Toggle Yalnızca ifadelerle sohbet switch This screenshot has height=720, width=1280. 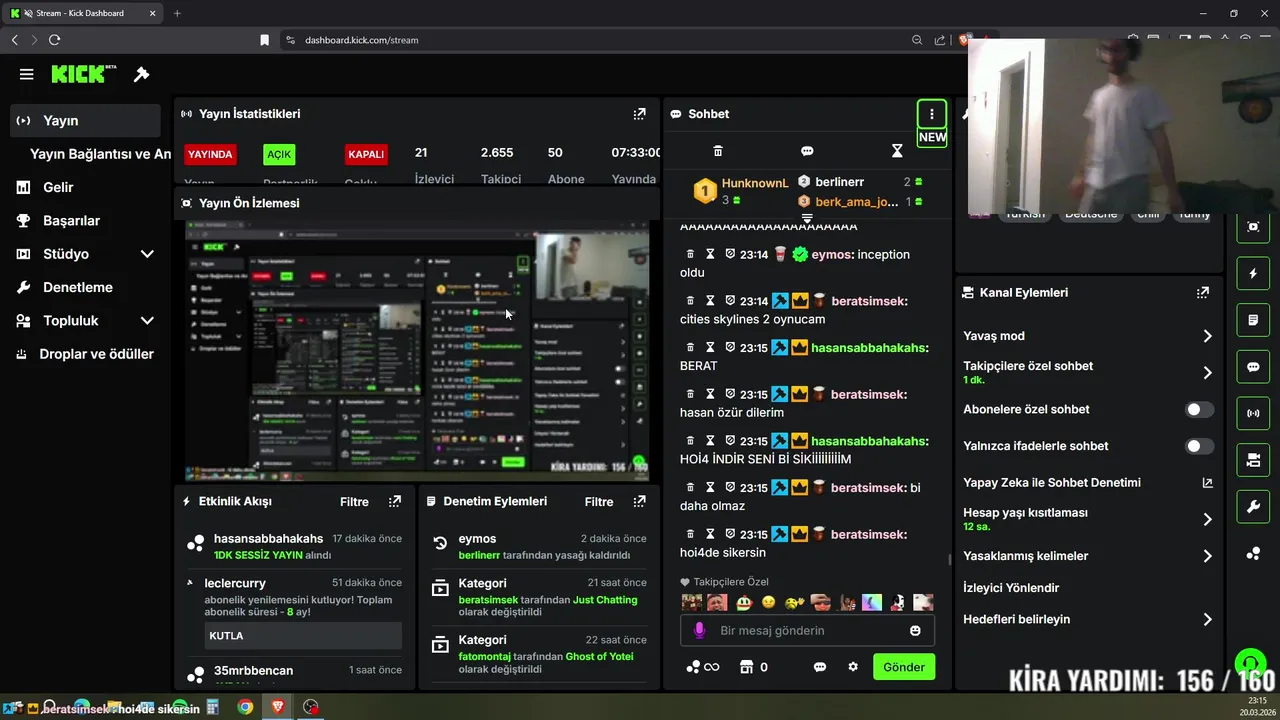[1199, 446]
